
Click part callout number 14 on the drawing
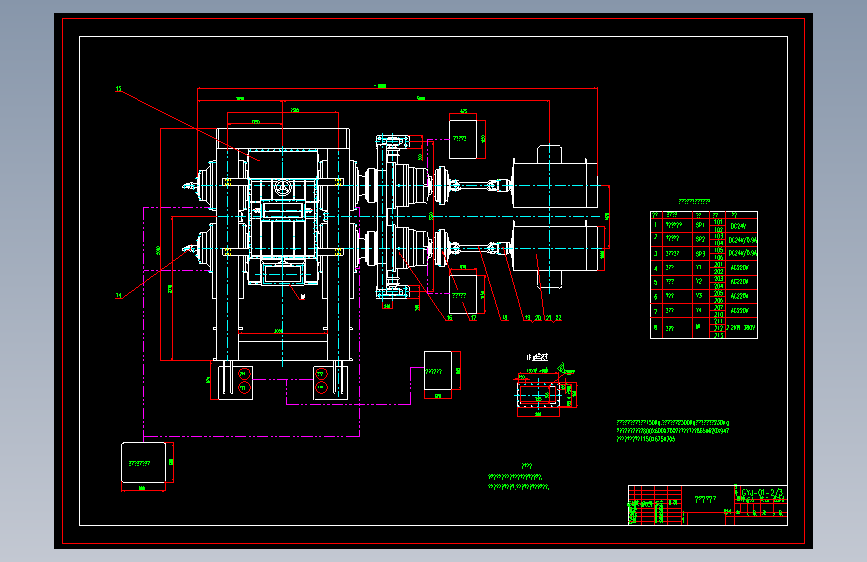point(118,296)
